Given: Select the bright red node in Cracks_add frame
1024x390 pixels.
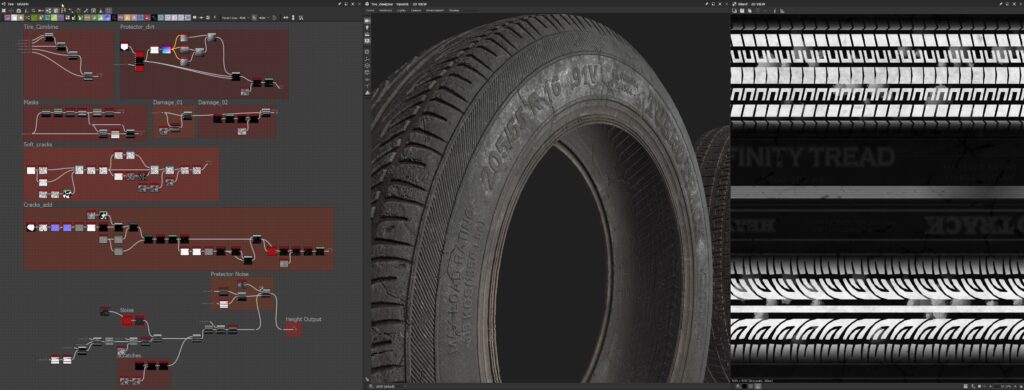Looking at the screenshot, I should (272, 251).
